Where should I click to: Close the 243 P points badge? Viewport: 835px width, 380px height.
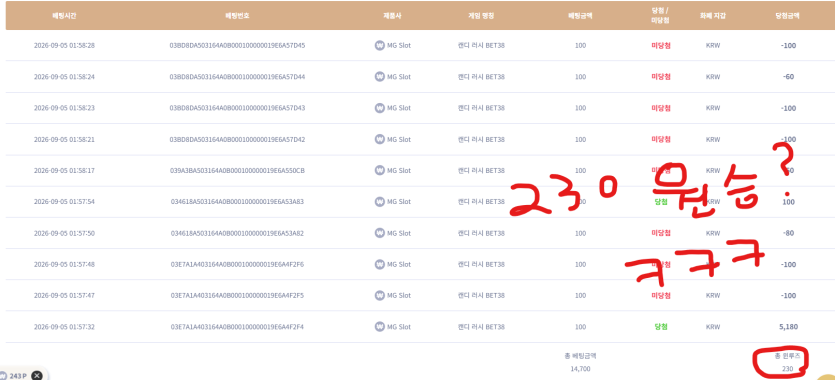[36, 376]
